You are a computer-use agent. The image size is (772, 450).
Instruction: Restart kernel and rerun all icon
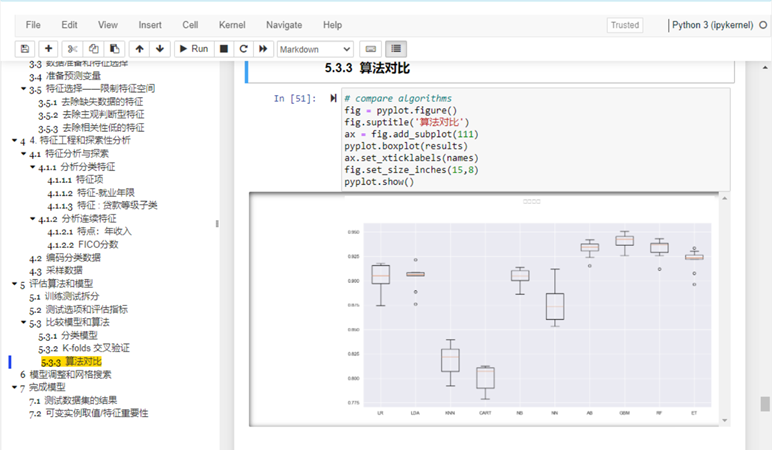click(x=264, y=48)
